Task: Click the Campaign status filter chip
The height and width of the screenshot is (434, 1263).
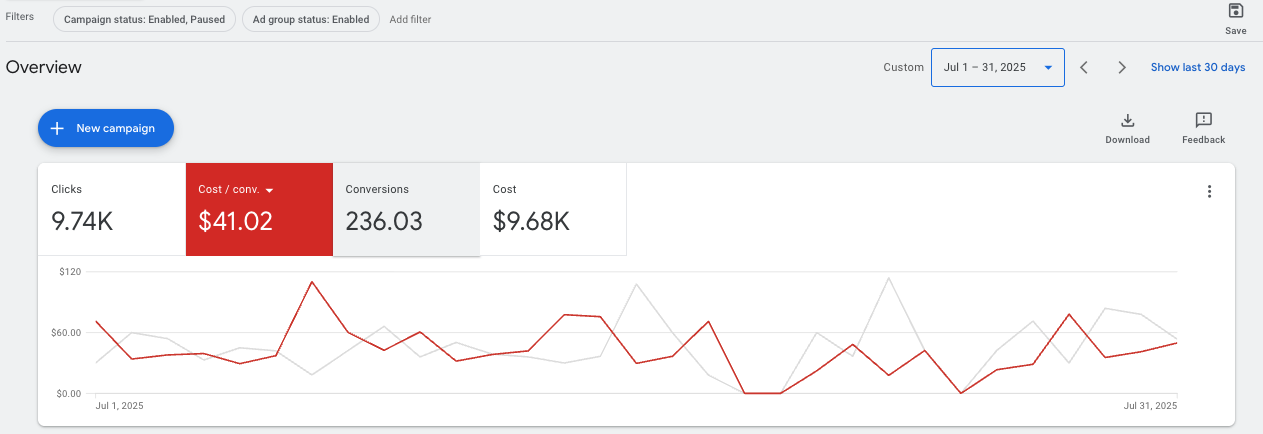Action: pos(145,19)
